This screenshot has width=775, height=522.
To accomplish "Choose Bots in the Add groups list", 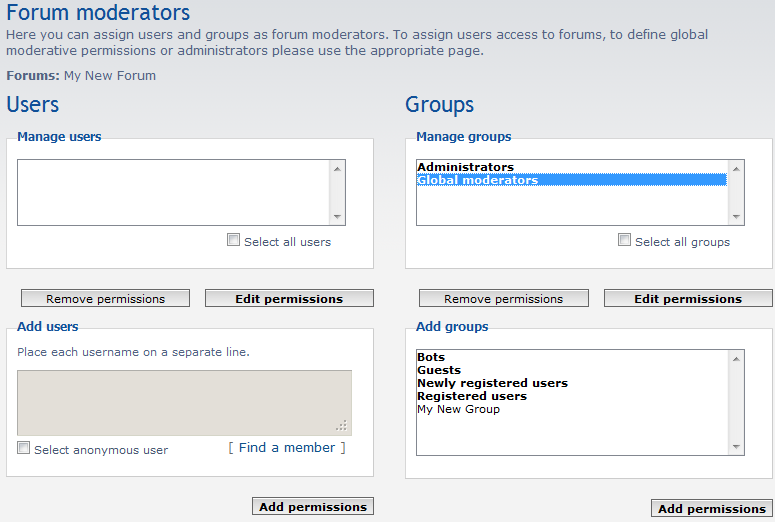I will pos(431,357).
